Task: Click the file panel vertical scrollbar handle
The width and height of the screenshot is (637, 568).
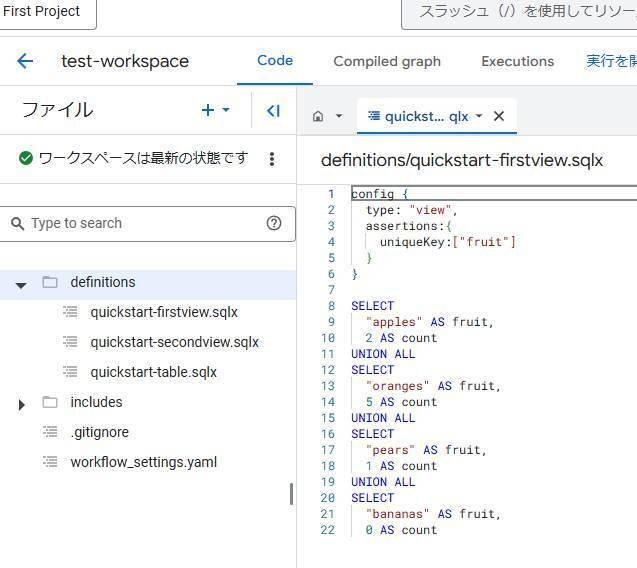Action: (291, 494)
